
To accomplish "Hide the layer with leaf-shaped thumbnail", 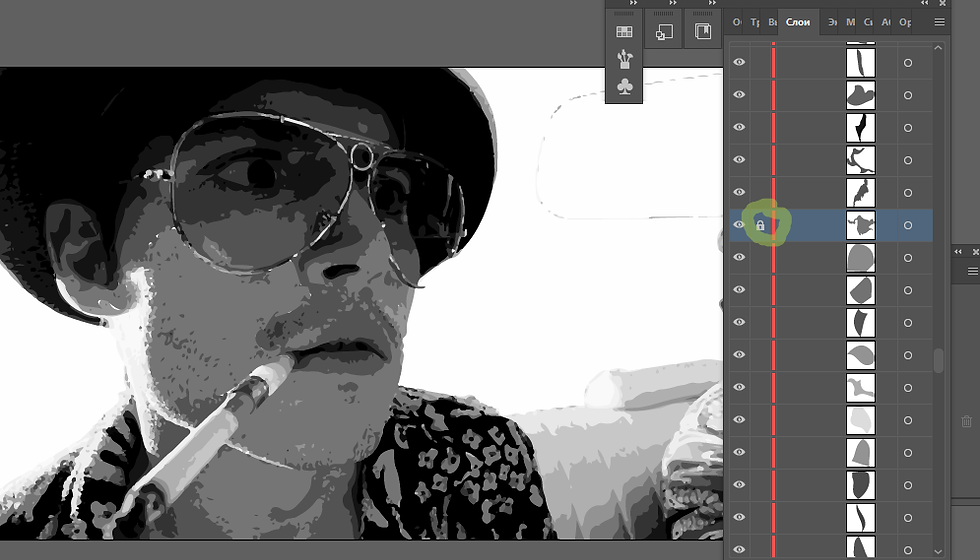I will click(x=739, y=355).
